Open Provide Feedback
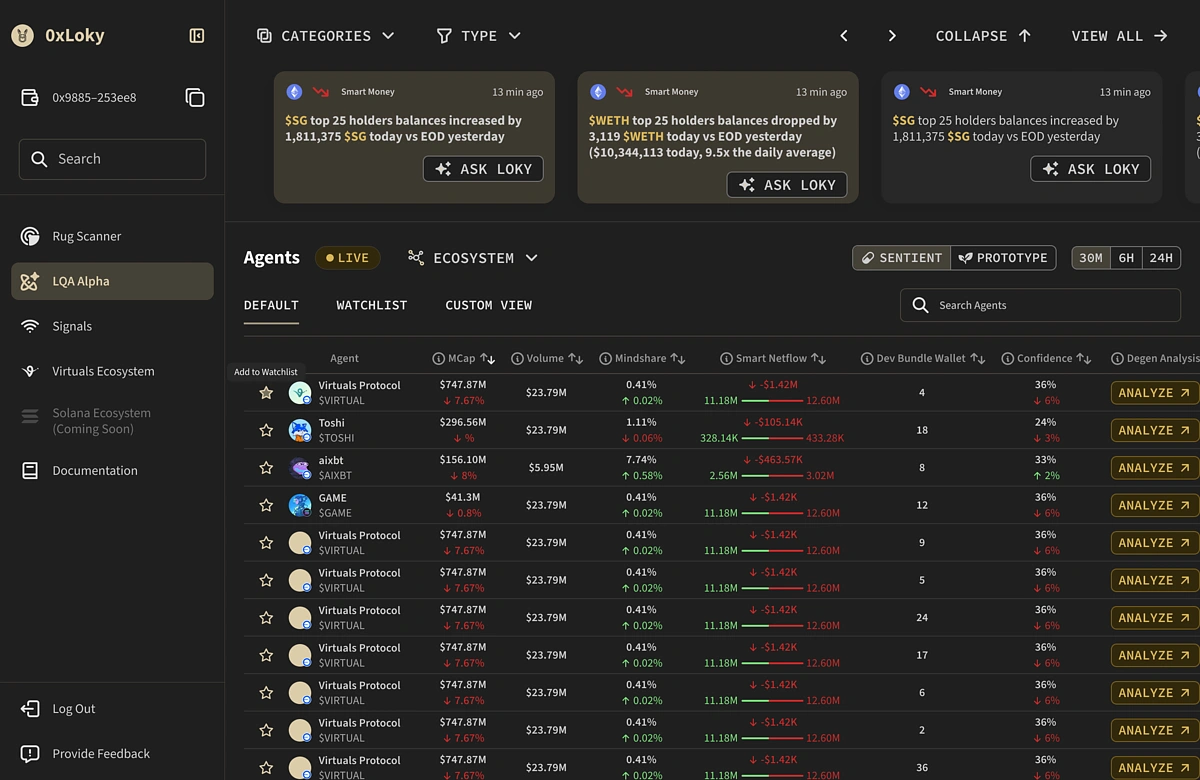This screenshot has width=1200, height=780. coord(86,754)
